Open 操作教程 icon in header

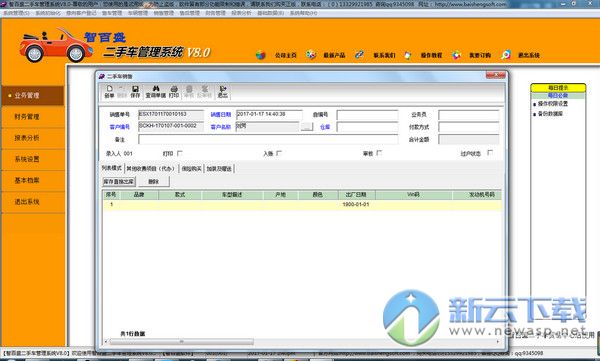coord(408,55)
